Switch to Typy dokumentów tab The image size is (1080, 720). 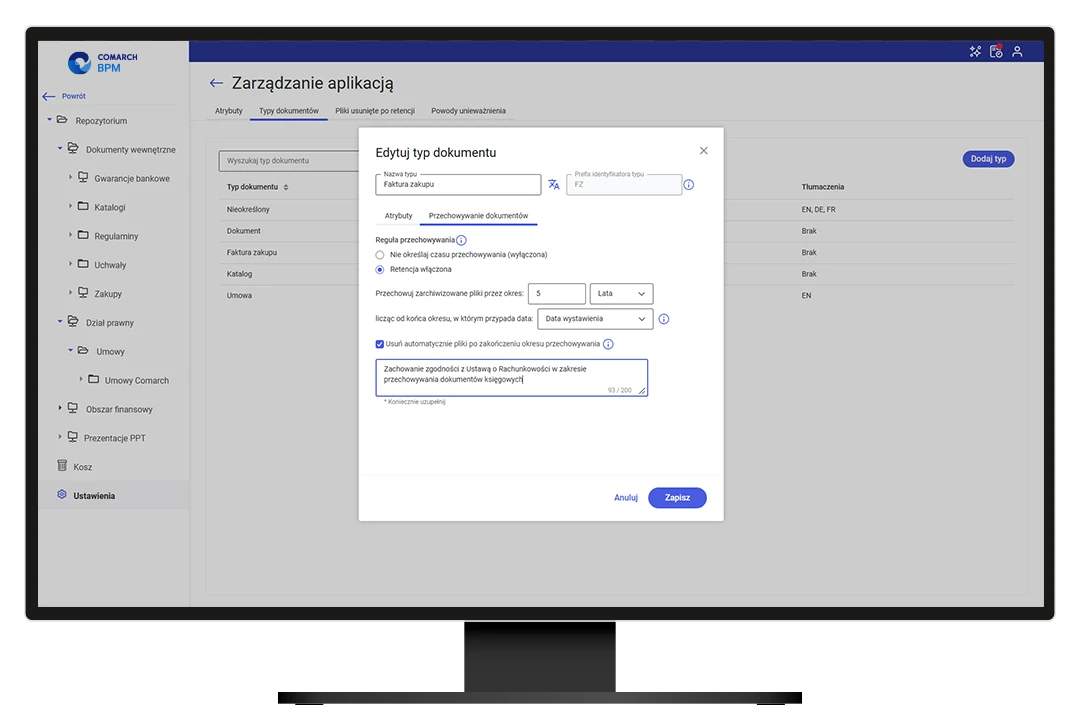point(289,111)
